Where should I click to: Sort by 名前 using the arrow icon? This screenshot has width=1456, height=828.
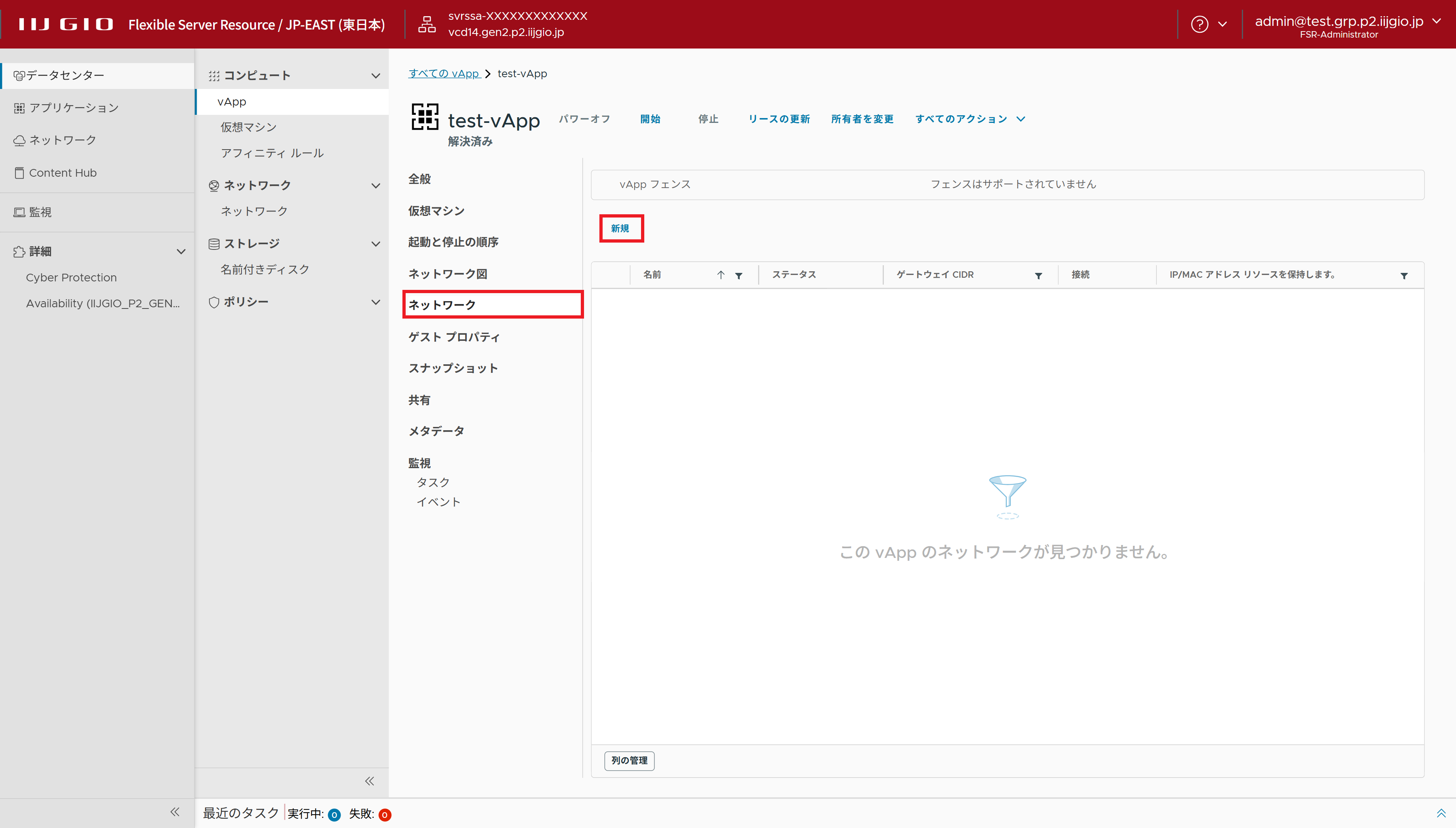721,275
